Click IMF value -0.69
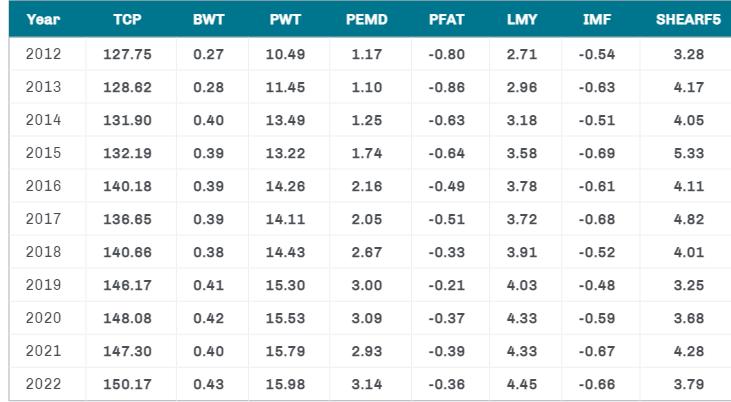The width and height of the screenshot is (731, 402). 595,153
